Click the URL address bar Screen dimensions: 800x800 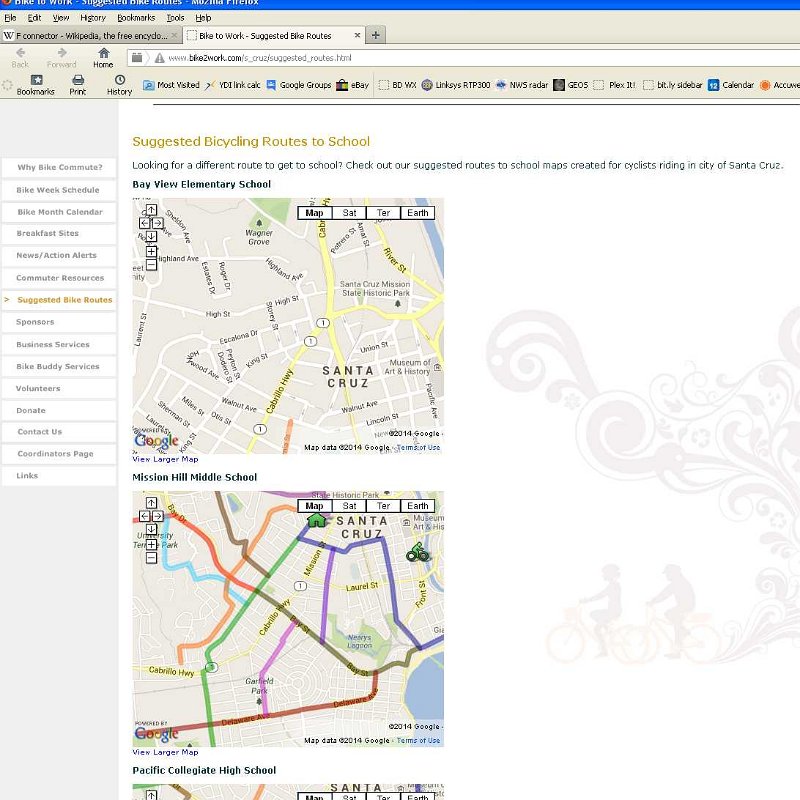click(400, 58)
